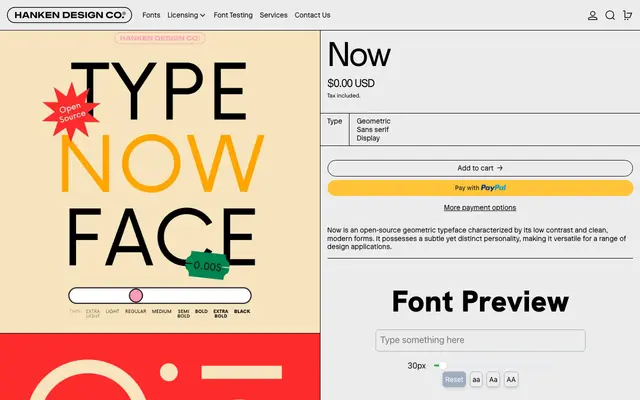Screen dimensions: 640x400
Task: Switch preview to title case Aa
Action: (493, 380)
